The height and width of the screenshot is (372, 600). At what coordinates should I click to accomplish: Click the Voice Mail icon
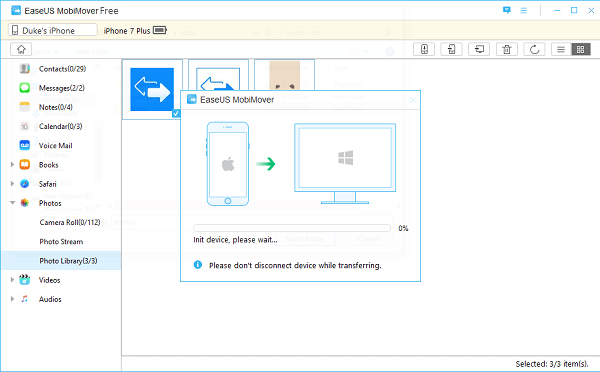pos(24,145)
